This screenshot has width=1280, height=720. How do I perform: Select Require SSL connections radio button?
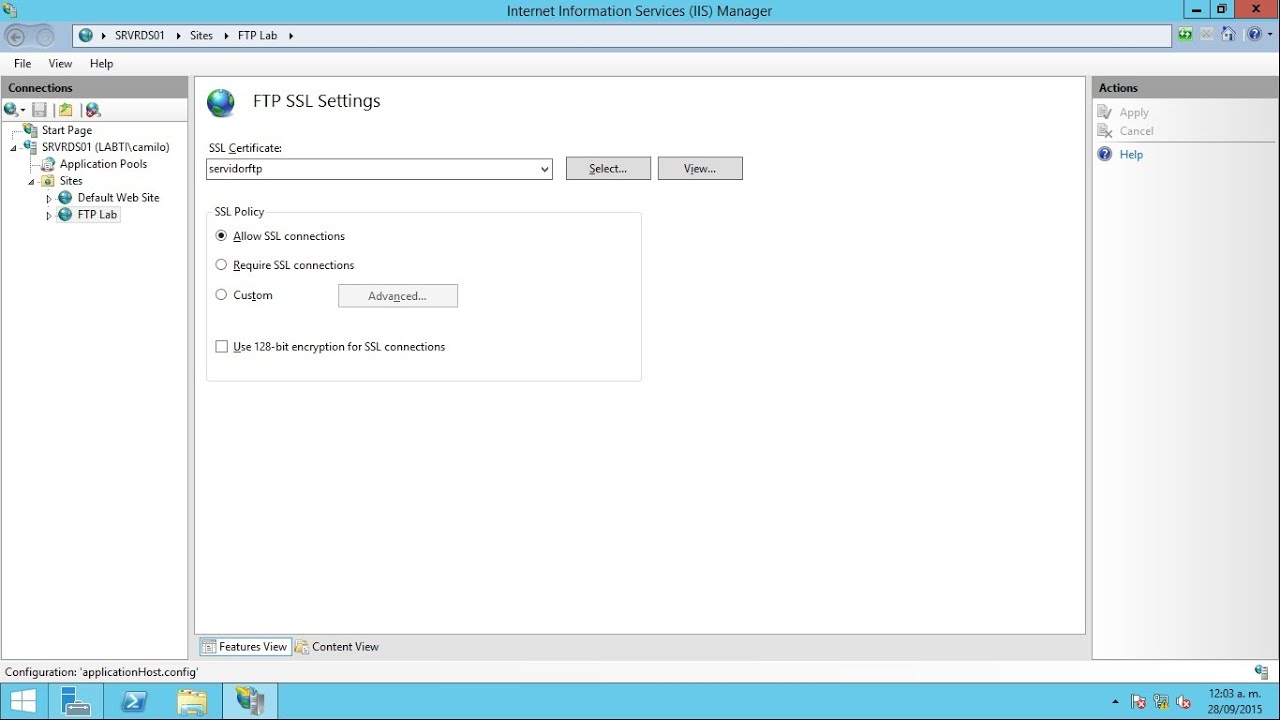(222, 265)
